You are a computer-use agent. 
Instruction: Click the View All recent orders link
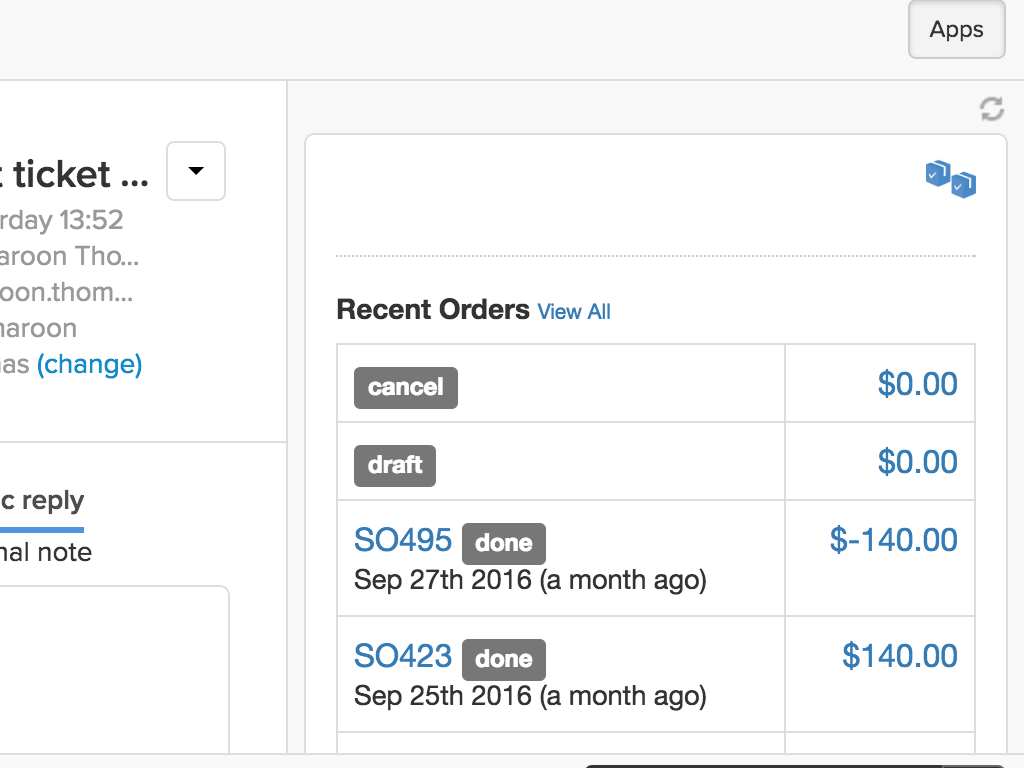click(574, 312)
